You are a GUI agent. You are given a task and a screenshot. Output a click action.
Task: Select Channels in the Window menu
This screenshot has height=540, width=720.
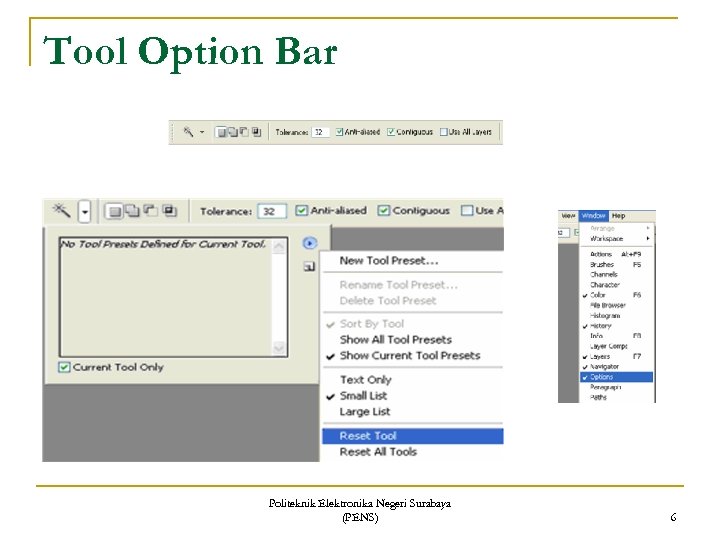coord(616,275)
